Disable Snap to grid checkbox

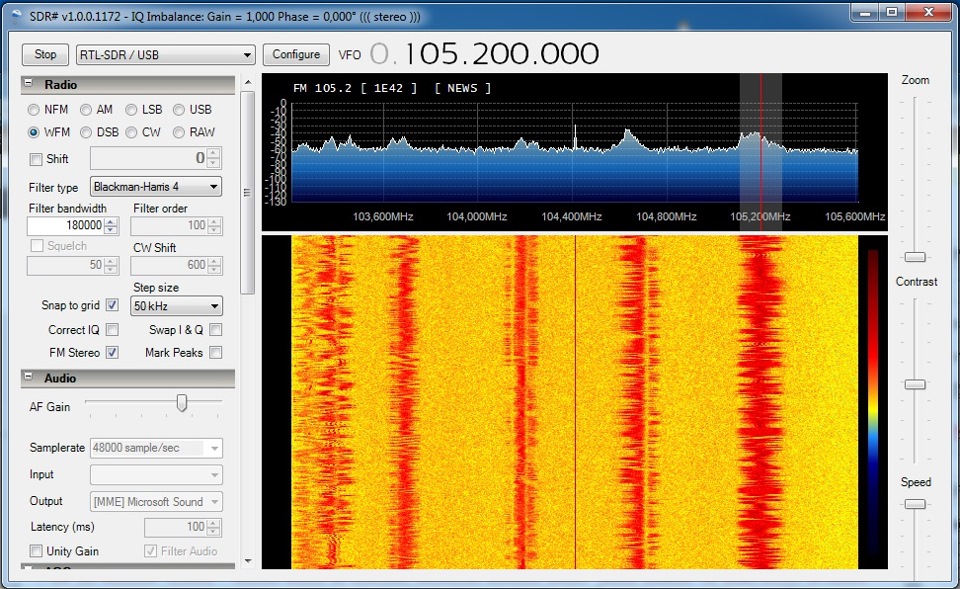pyautogui.click(x=112, y=305)
